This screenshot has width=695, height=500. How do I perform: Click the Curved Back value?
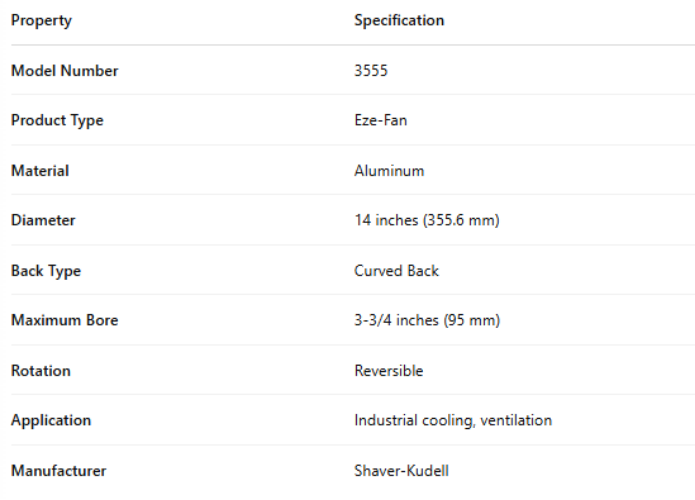click(x=396, y=271)
